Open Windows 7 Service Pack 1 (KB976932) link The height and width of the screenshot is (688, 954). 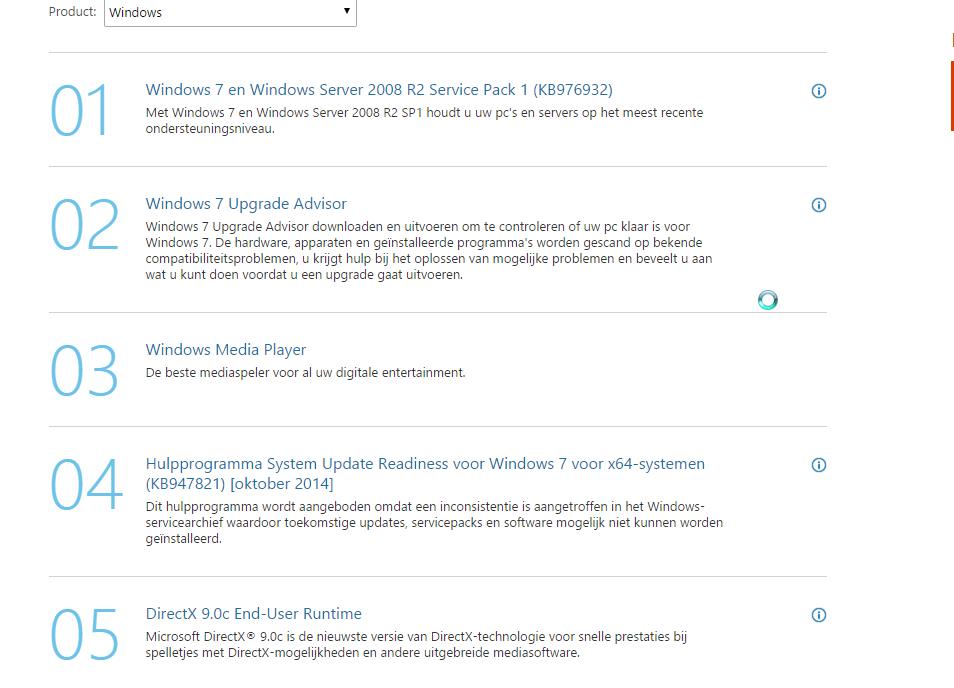click(379, 90)
